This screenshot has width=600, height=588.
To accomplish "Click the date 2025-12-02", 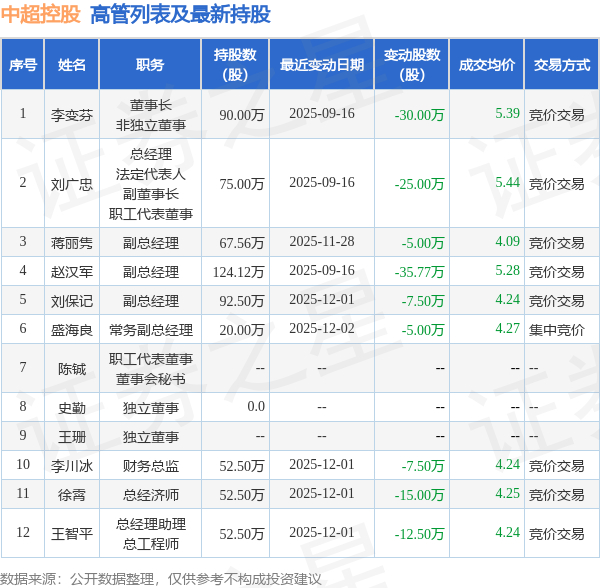I will tap(322, 329).
